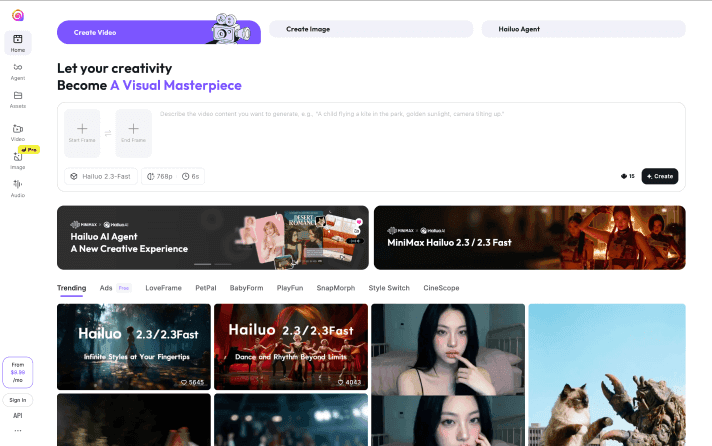
Task: Click the Create button
Action: pos(660,176)
